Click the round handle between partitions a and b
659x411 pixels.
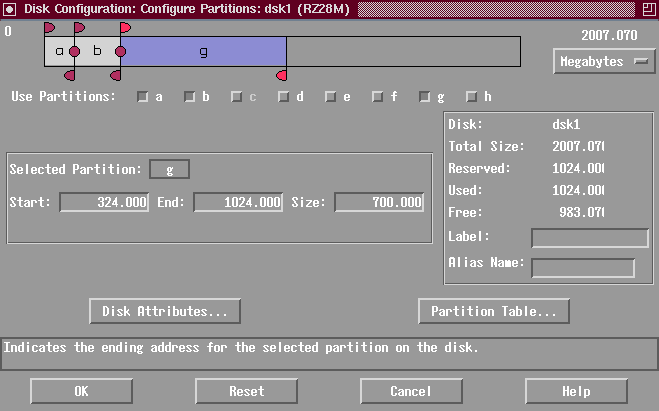point(74,51)
